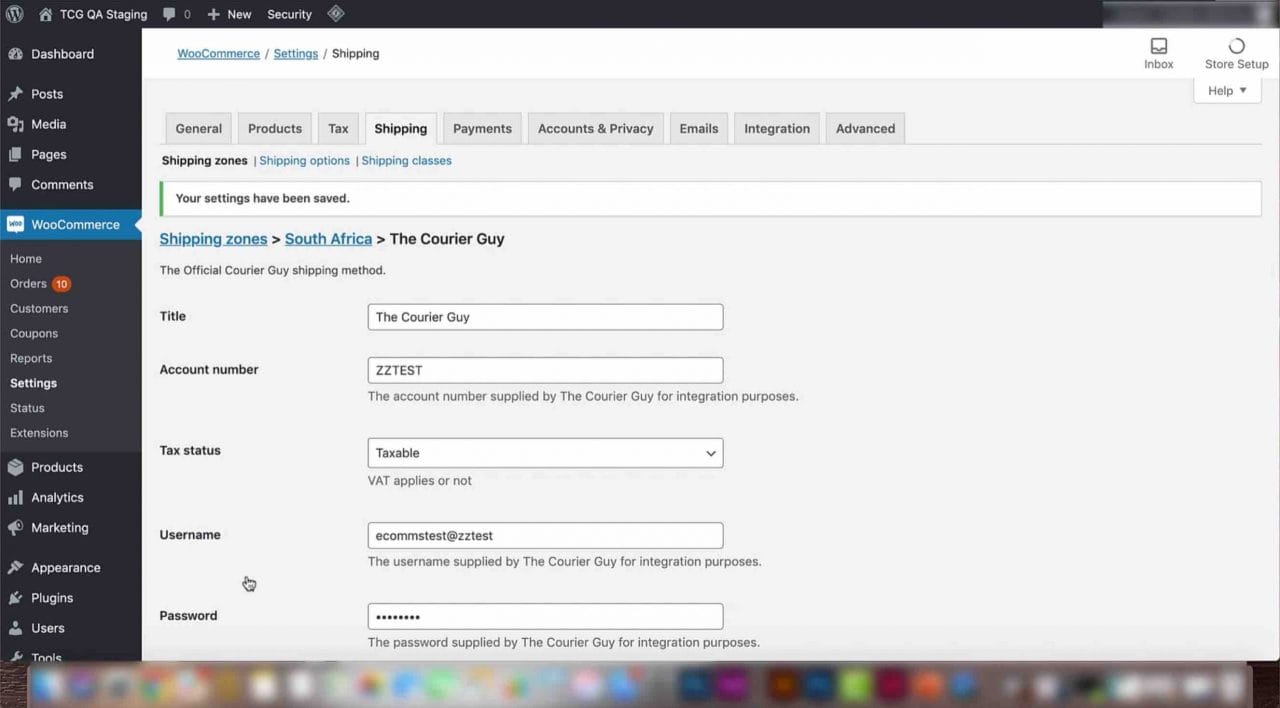Click the Orders count badge

tap(61, 283)
